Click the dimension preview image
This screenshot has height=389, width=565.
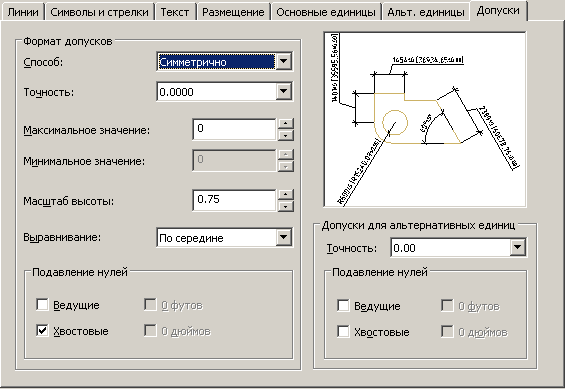425,119
